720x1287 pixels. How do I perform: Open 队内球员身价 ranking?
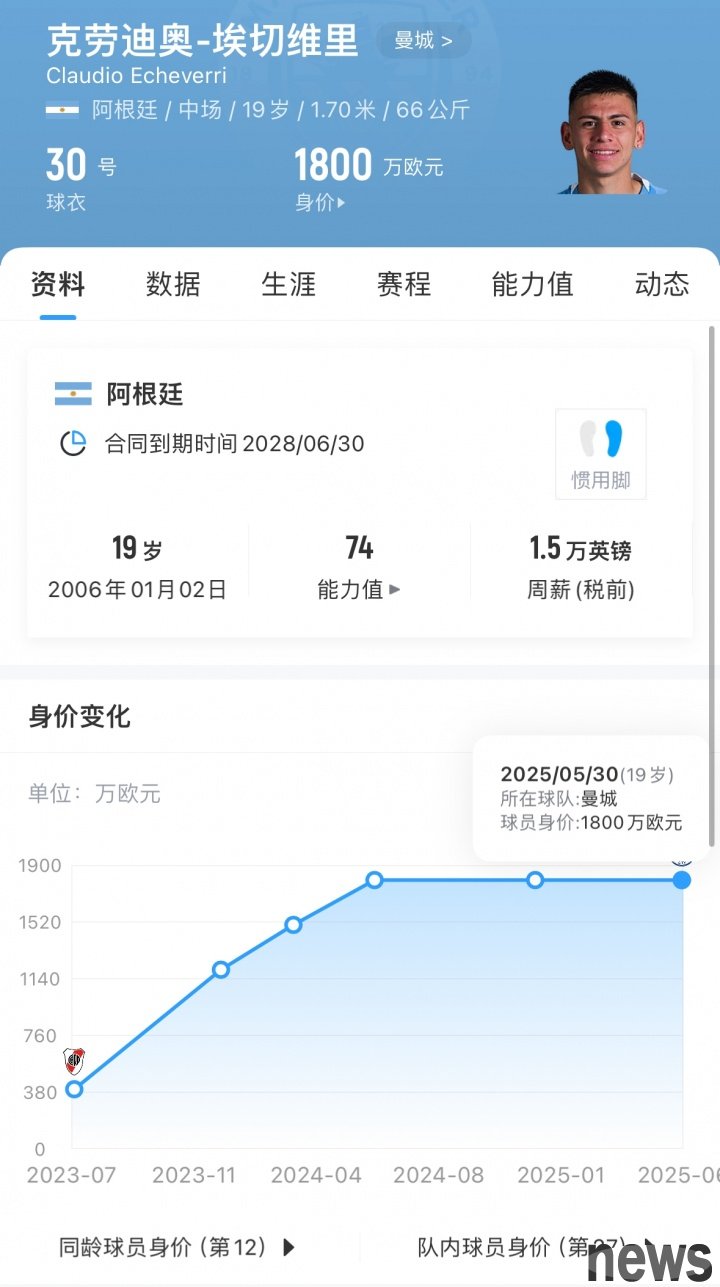pyautogui.click(x=535, y=1247)
